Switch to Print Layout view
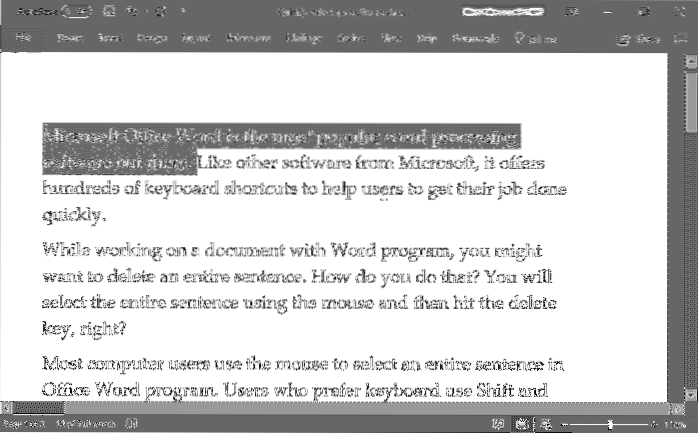This screenshot has height=433, width=698. coord(522,425)
